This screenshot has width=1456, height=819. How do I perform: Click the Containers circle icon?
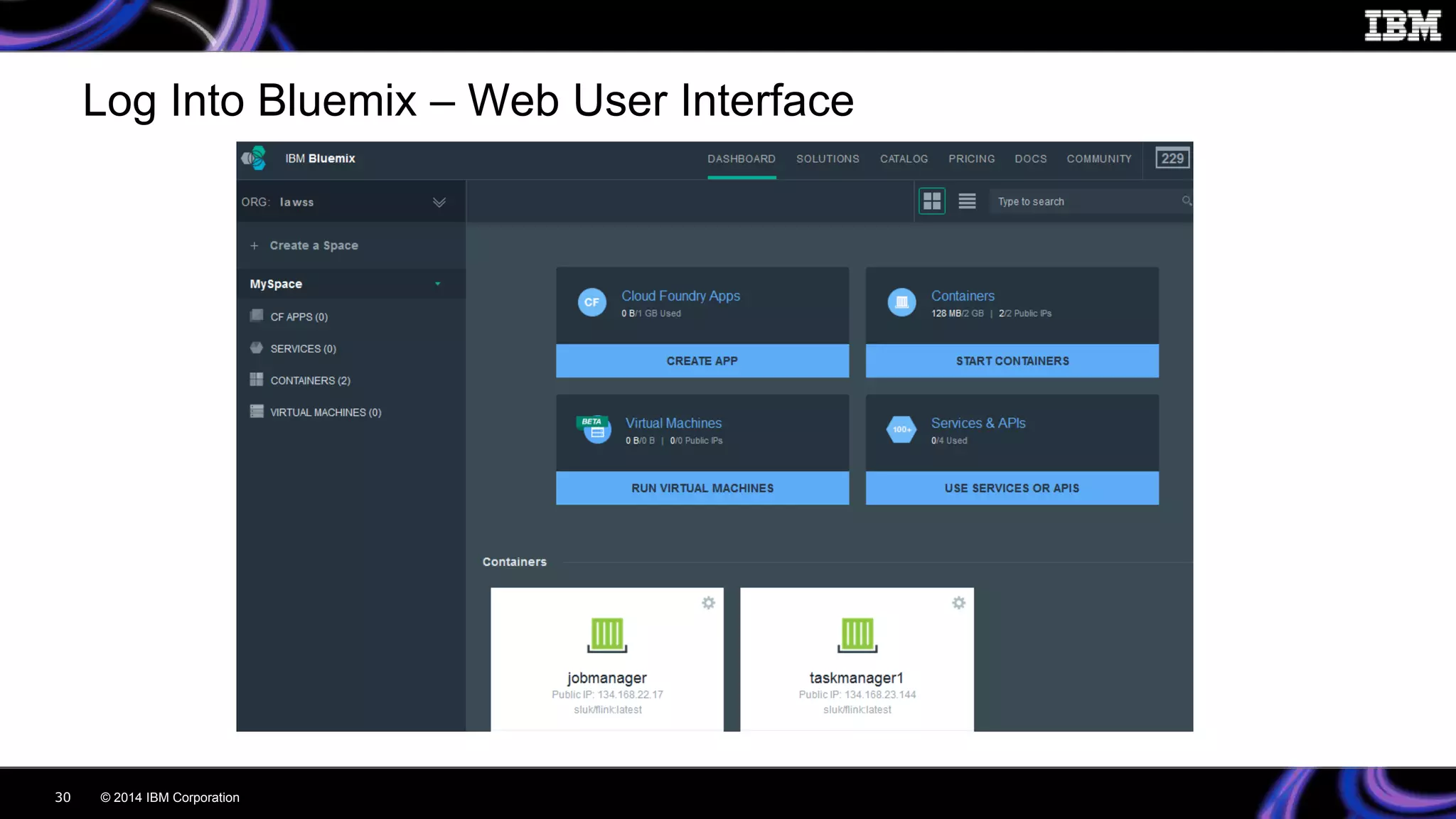[x=901, y=302]
